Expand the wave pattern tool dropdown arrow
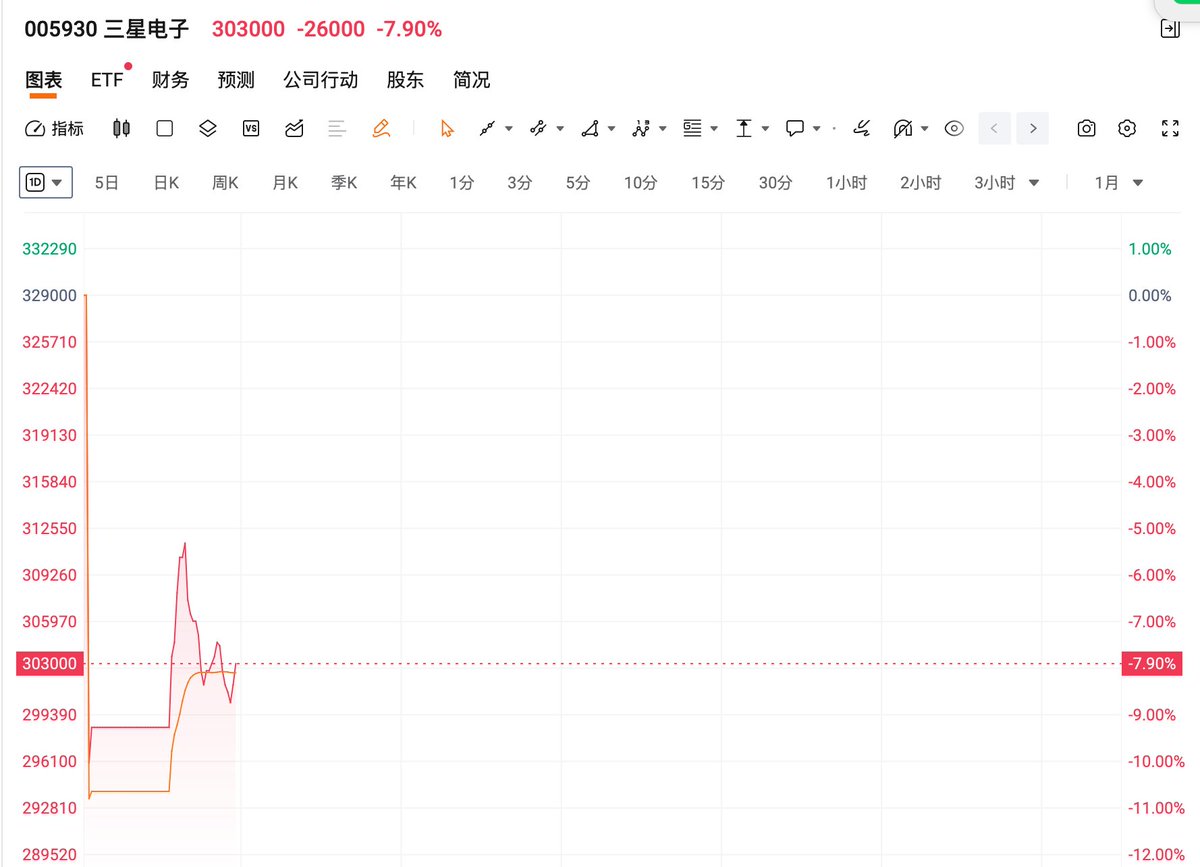 coord(663,128)
